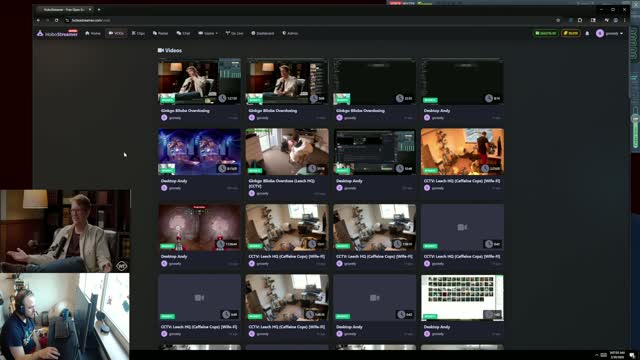Bookmark the page with the star icon
This screenshot has height=360, width=640.
click(x=558, y=20)
